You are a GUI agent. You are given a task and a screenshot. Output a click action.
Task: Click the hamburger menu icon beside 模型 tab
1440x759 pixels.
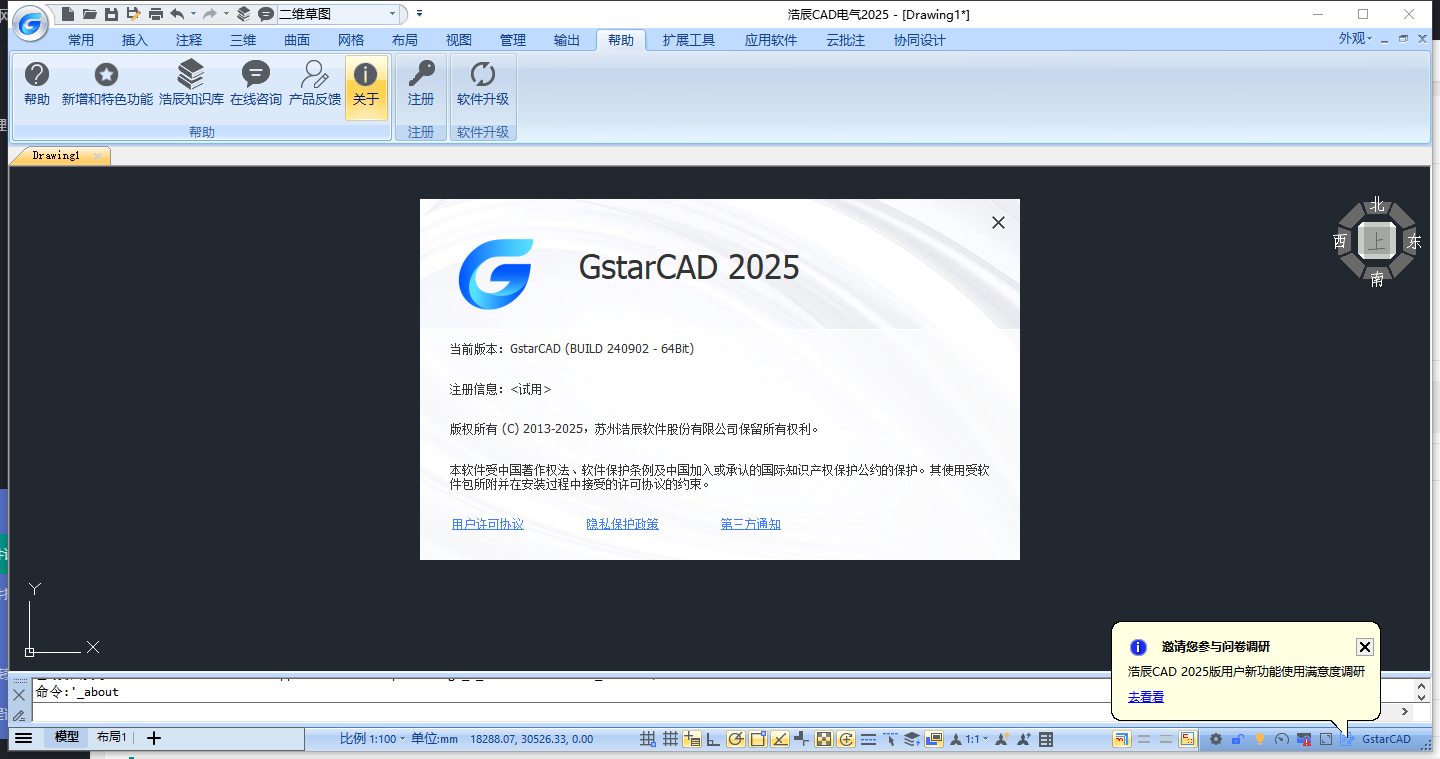pyautogui.click(x=23, y=738)
